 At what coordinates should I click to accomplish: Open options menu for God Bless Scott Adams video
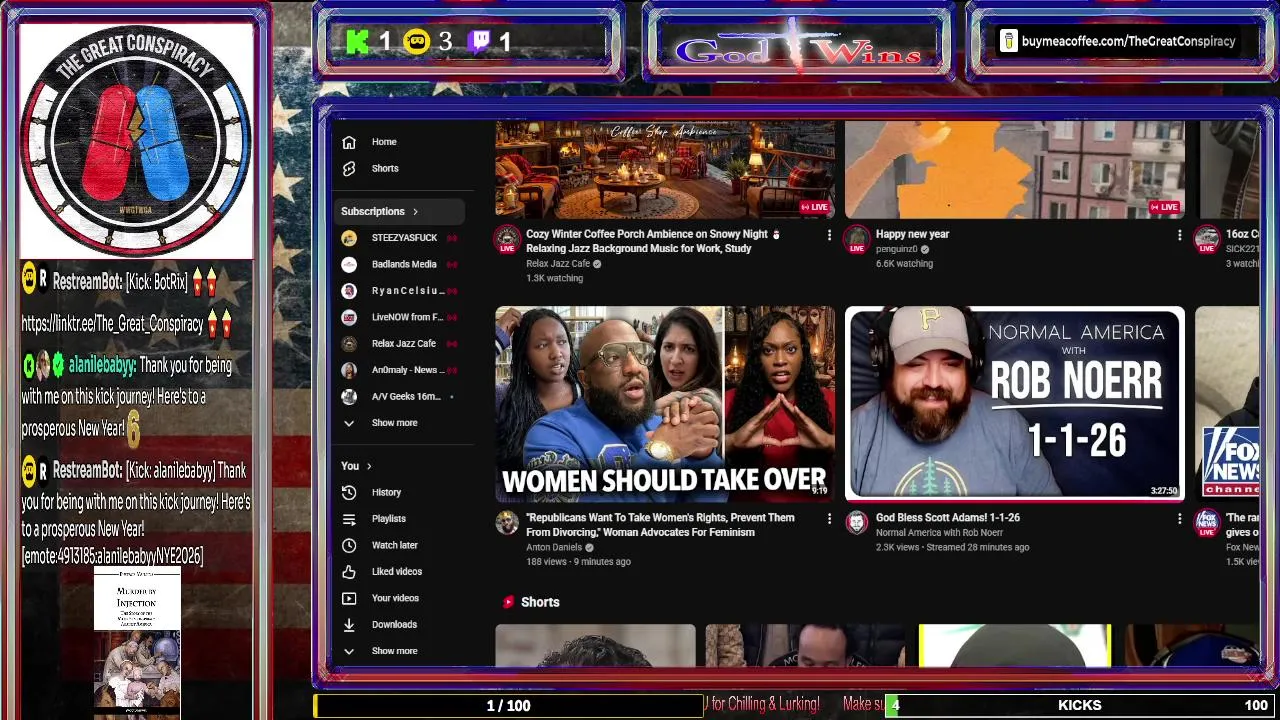1179,519
